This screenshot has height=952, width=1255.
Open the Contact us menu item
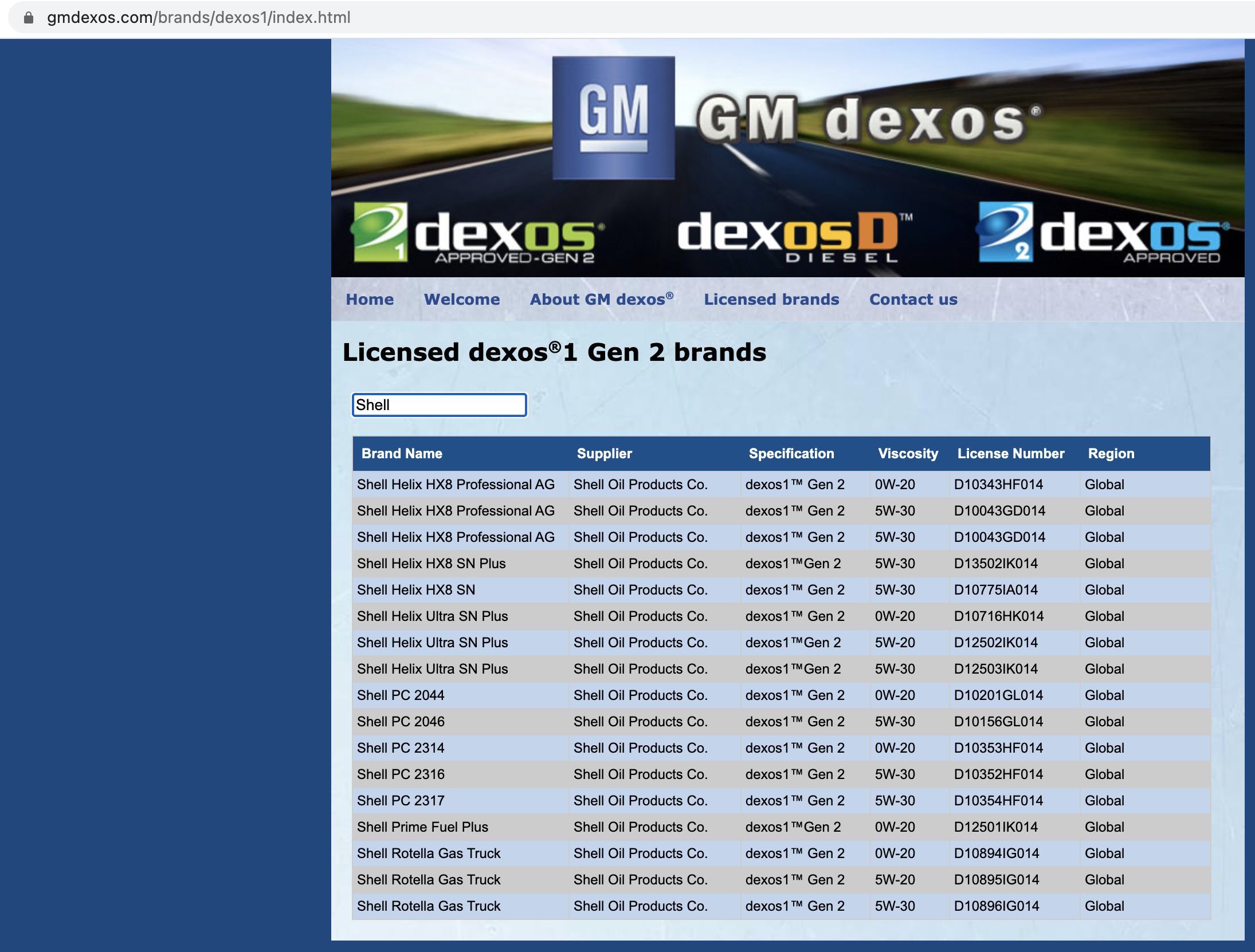913,300
